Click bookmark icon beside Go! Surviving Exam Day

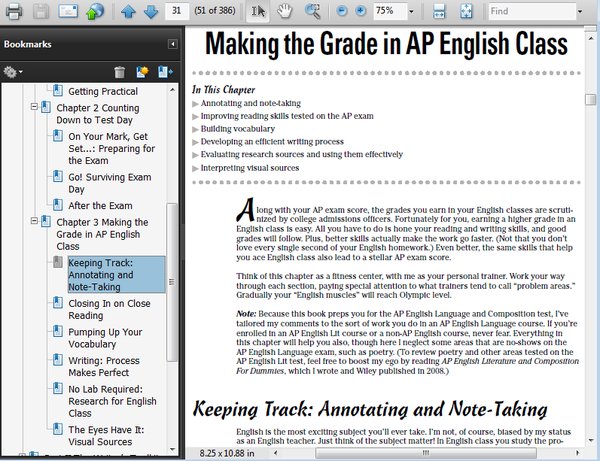click(x=58, y=176)
